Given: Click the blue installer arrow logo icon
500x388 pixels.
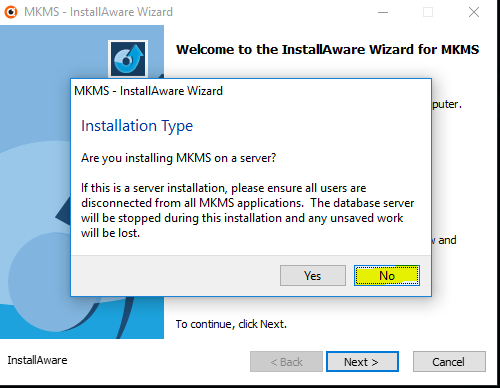Looking at the screenshot, I should point(128,59).
